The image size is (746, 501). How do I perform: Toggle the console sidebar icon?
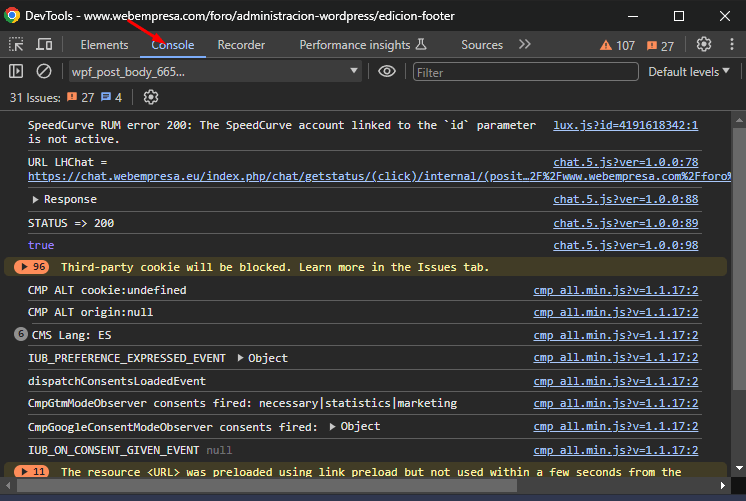[16, 72]
